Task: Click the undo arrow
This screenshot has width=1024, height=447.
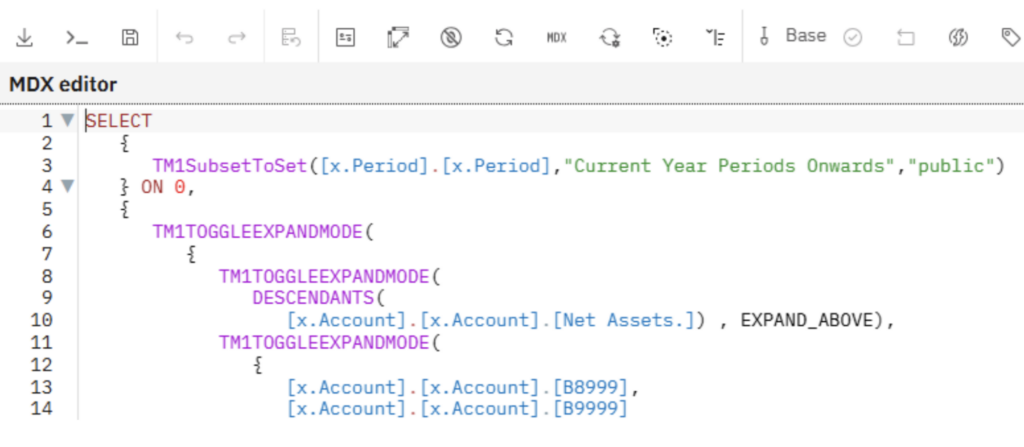Action: click(184, 37)
